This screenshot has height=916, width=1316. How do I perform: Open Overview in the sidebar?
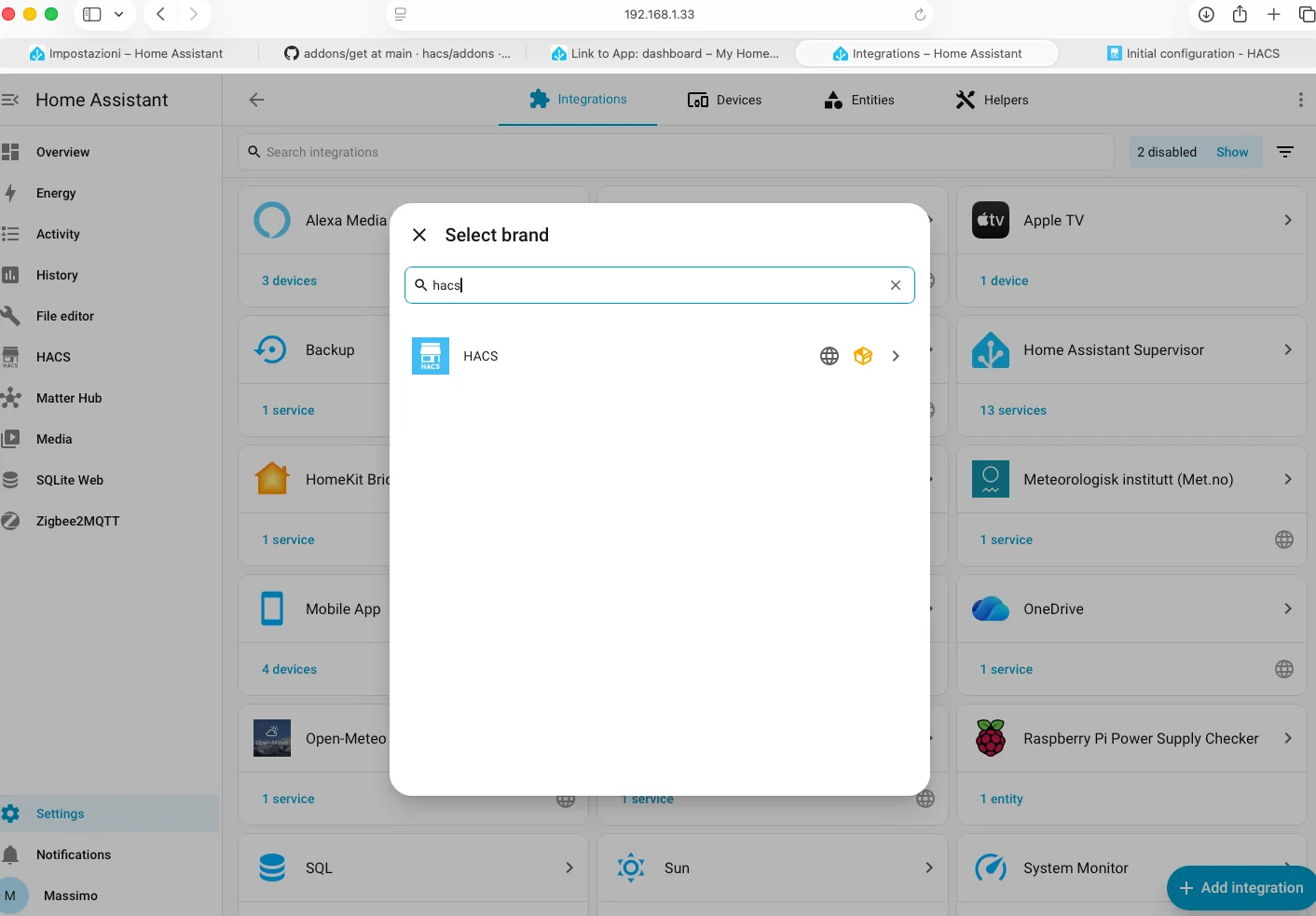(110, 152)
